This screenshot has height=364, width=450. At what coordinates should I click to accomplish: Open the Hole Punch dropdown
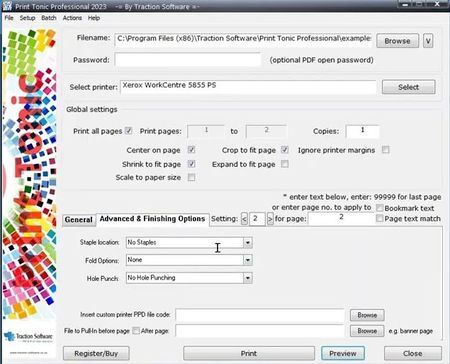coord(248,278)
